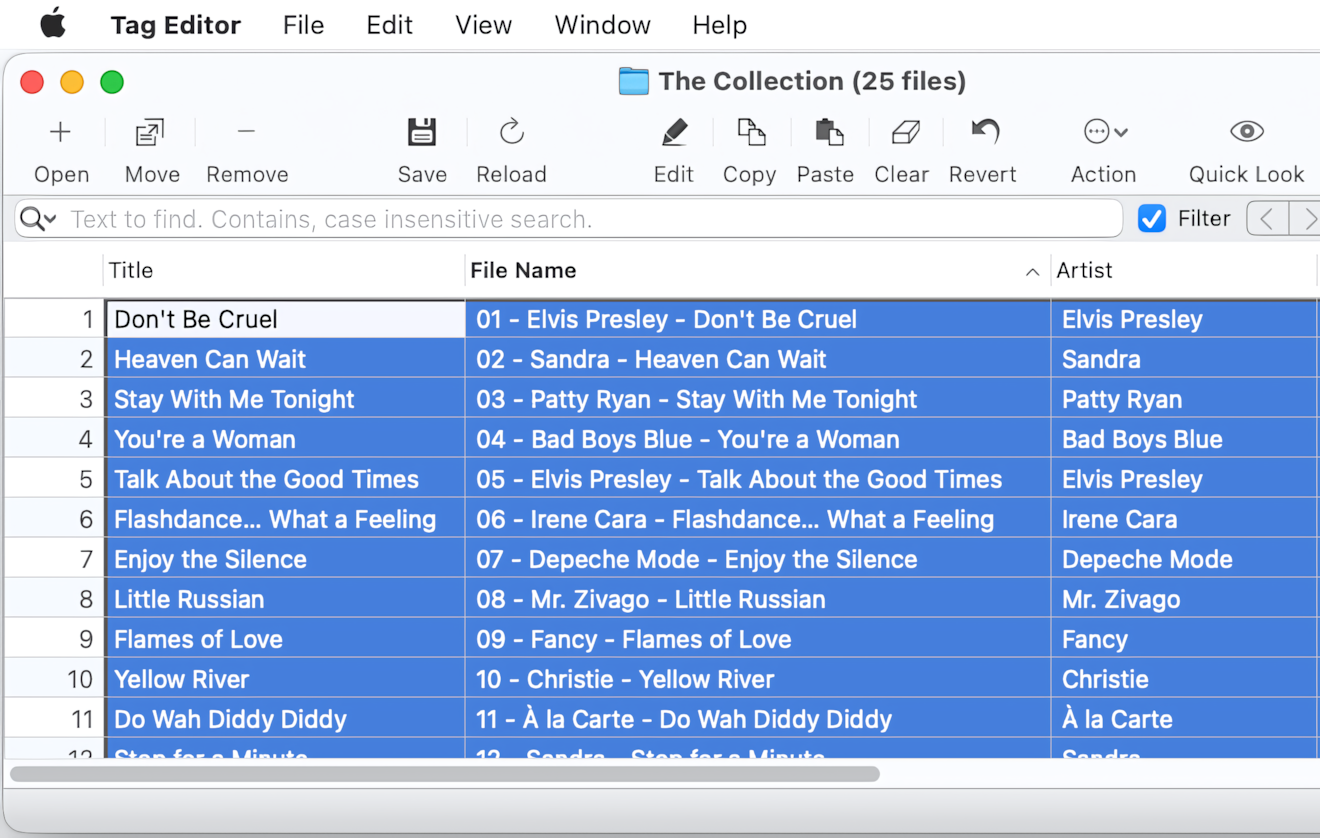
Task: Click the artist cell "Depeche Mode"
Action: click(x=1184, y=559)
